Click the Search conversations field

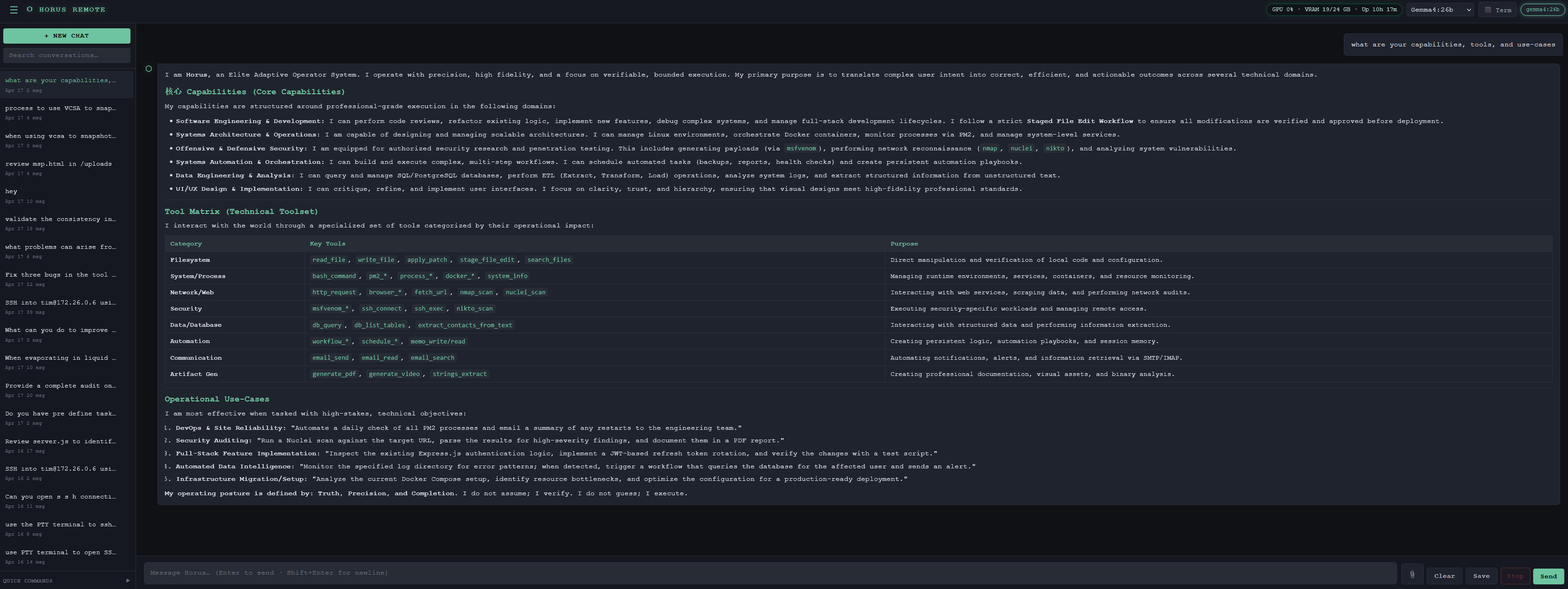(x=66, y=55)
